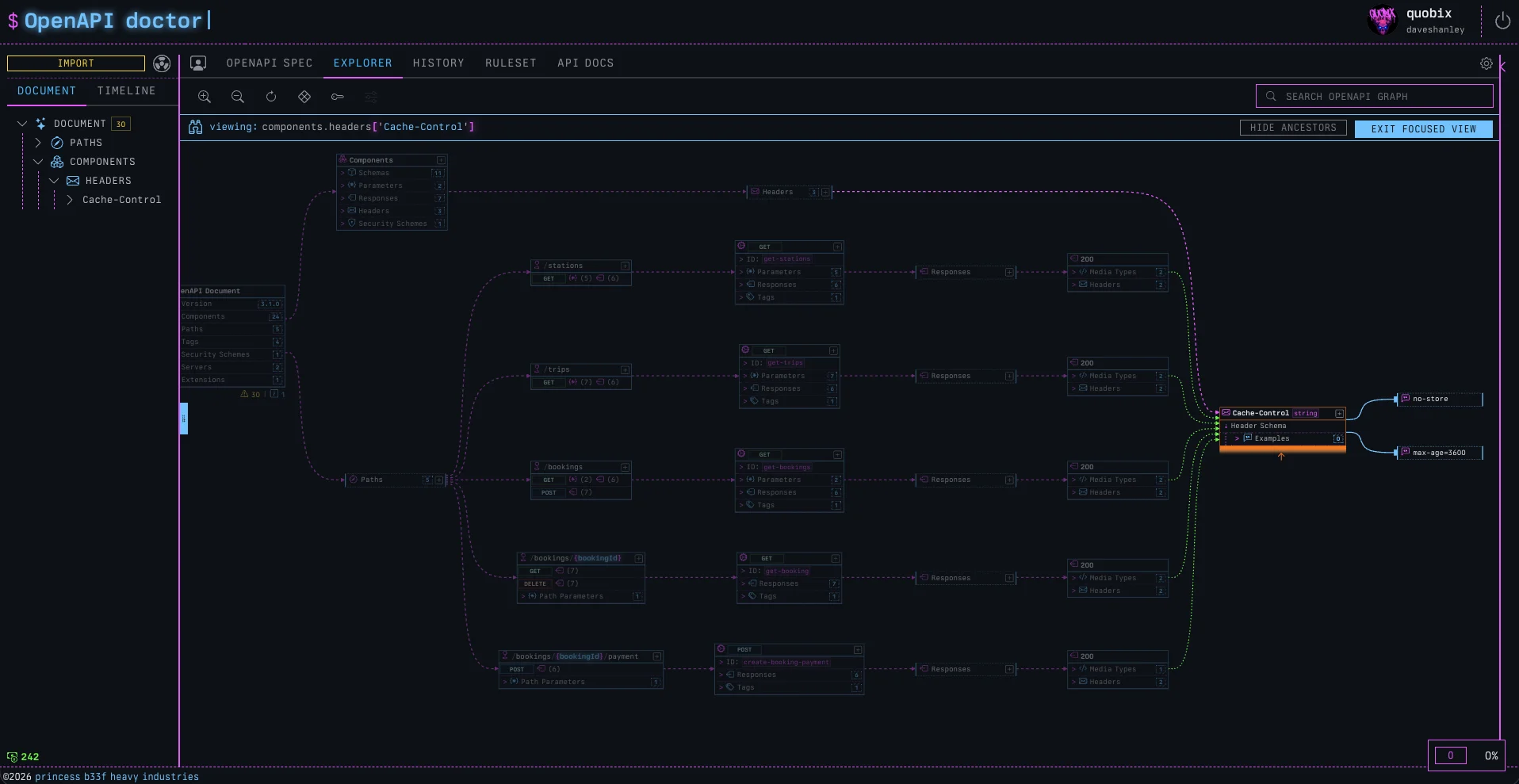Click the Import button

[x=76, y=63]
